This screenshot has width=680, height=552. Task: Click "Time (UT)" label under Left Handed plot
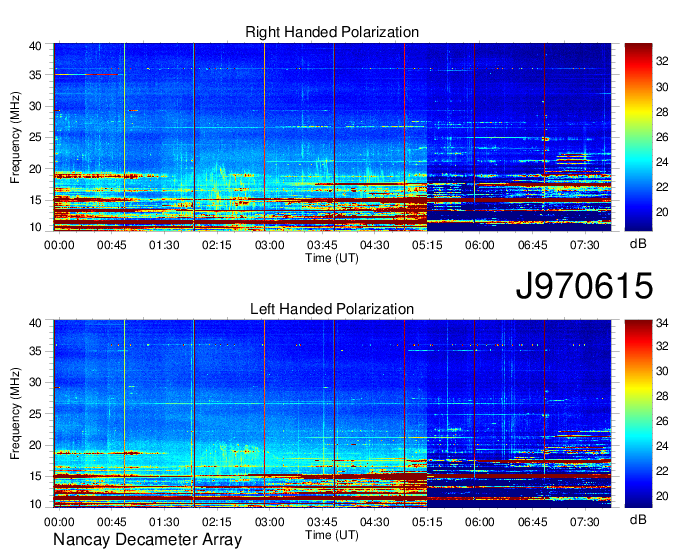click(x=332, y=535)
